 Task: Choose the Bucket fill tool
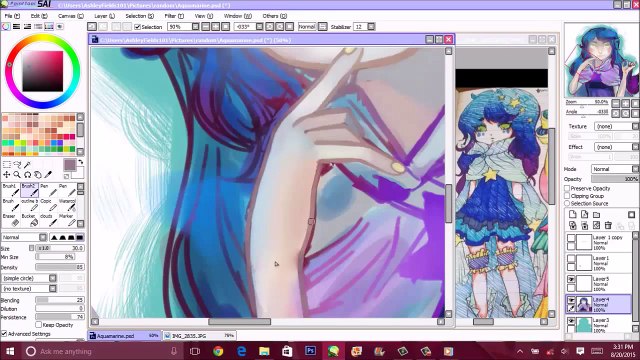[29, 220]
